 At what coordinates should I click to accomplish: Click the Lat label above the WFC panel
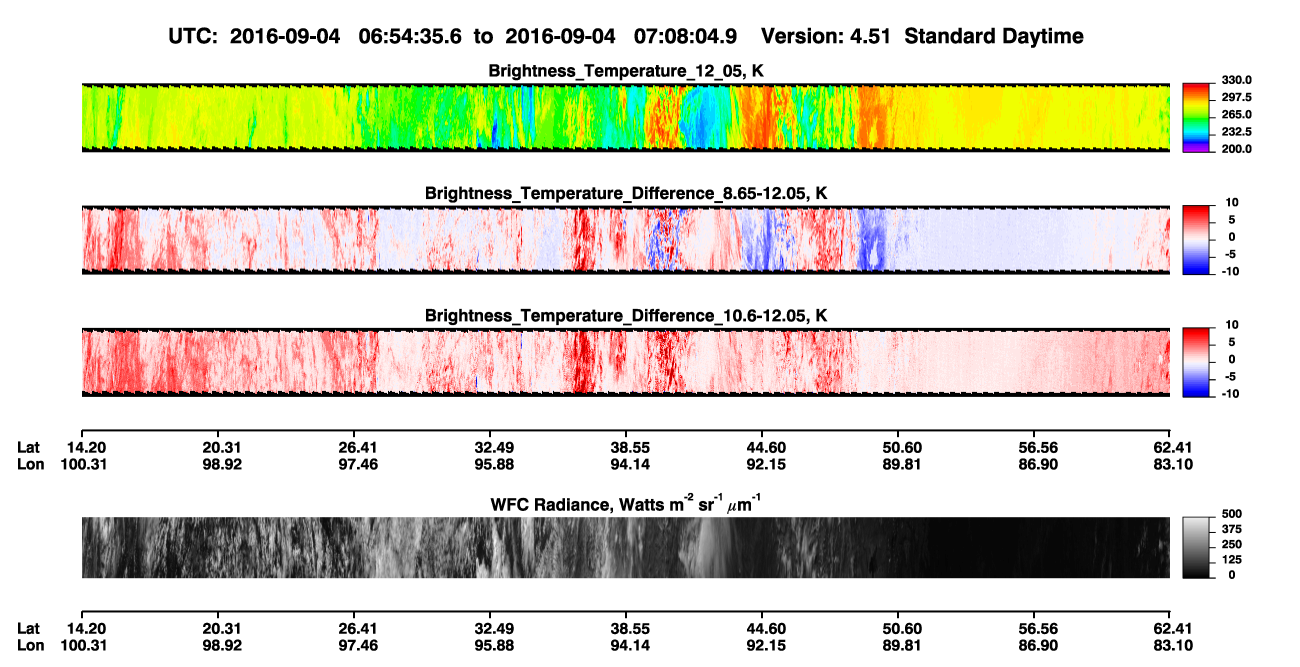(29, 447)
